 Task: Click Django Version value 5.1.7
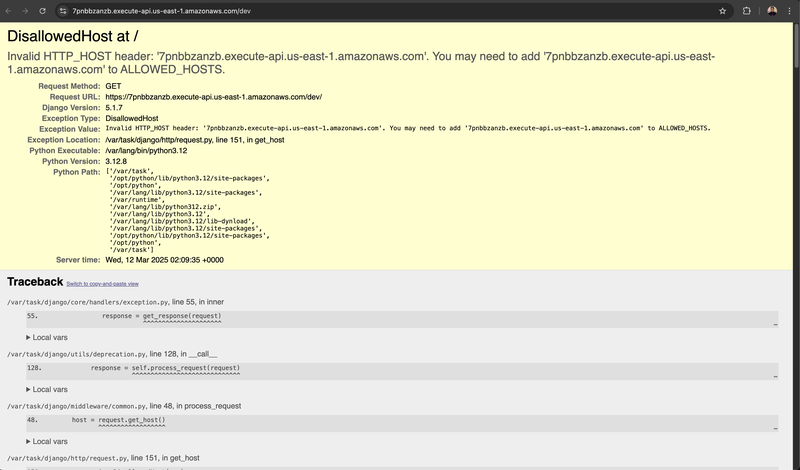(x=114, y=108)
